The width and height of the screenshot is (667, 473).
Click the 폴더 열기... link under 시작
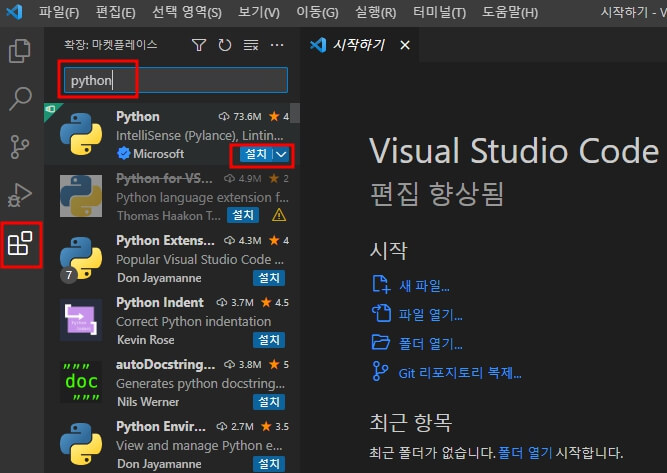pos(430,343)
